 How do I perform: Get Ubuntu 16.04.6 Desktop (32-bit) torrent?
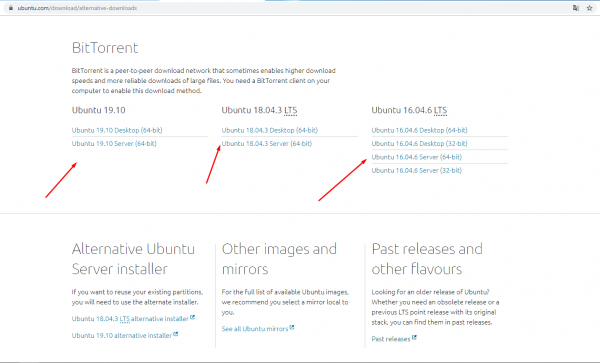pos(419,143)
